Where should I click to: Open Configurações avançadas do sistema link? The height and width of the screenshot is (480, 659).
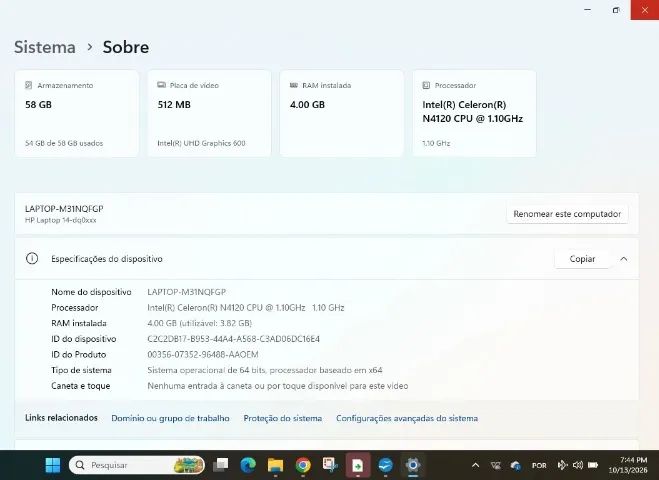[x=407, y=418]
